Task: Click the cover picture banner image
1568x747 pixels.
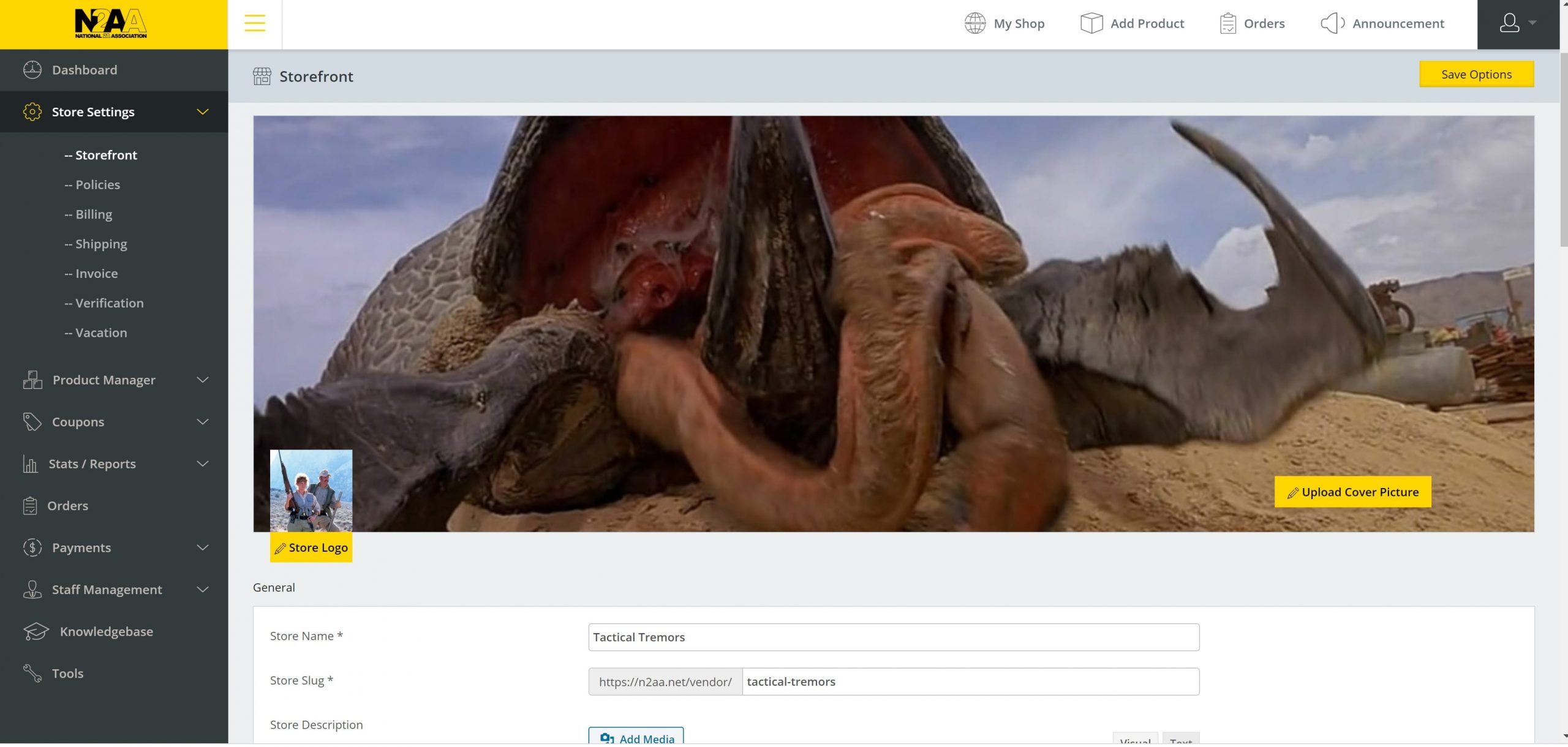Action: click(x=894, y=324)
